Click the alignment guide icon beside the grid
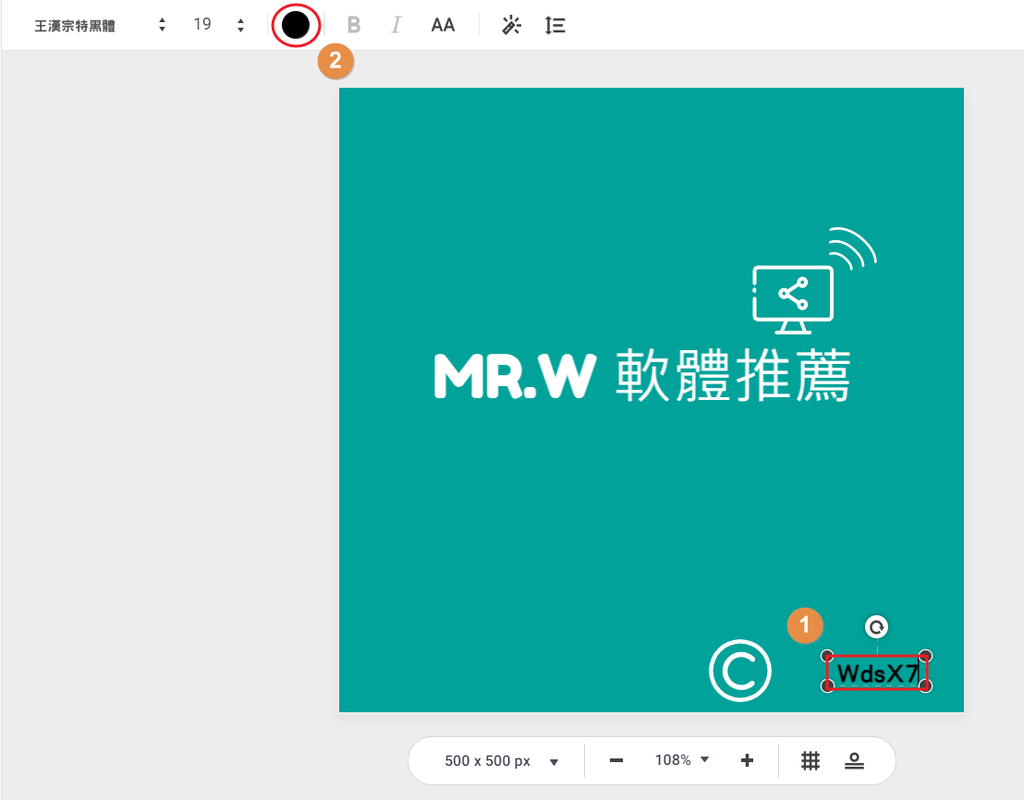Screen dimensions: 1024x800 pos(854,761)
